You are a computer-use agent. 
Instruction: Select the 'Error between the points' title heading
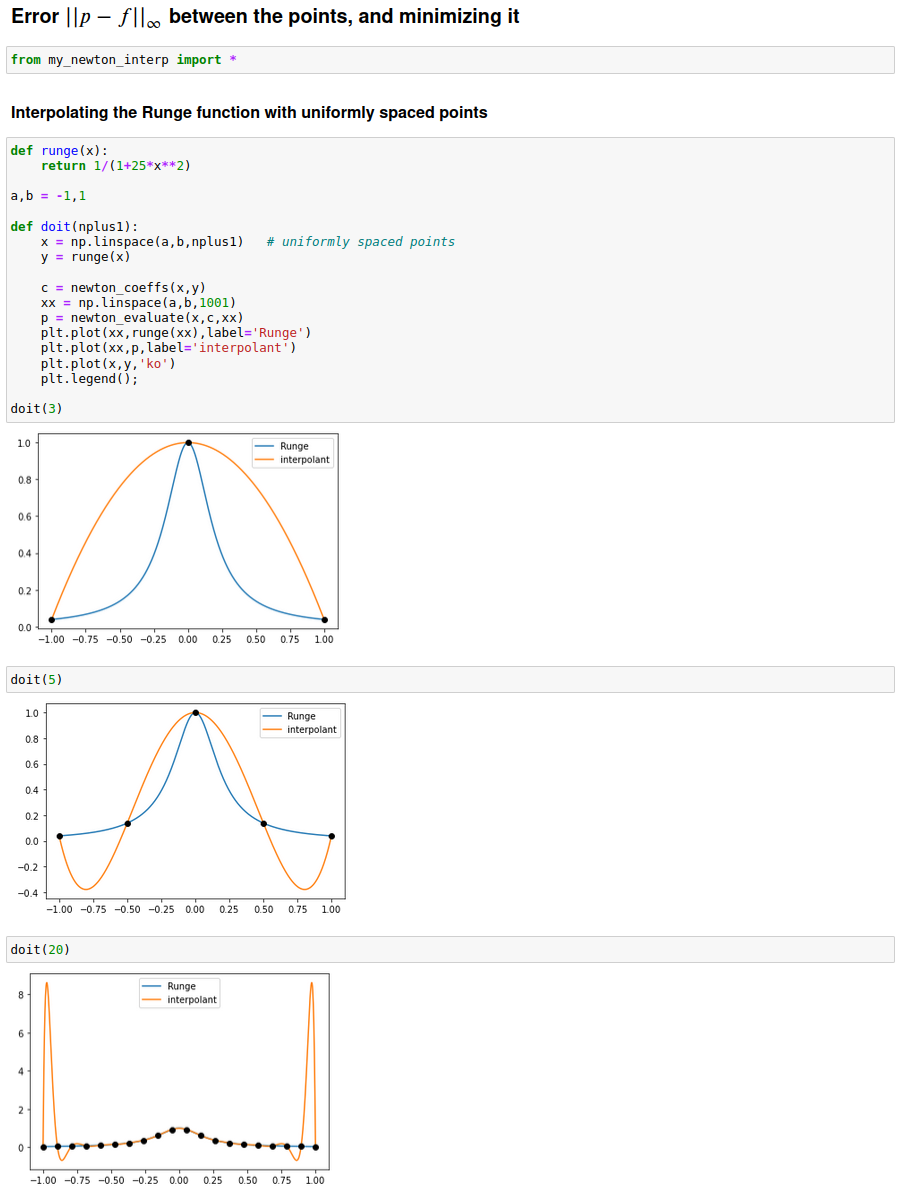[265, 17]
